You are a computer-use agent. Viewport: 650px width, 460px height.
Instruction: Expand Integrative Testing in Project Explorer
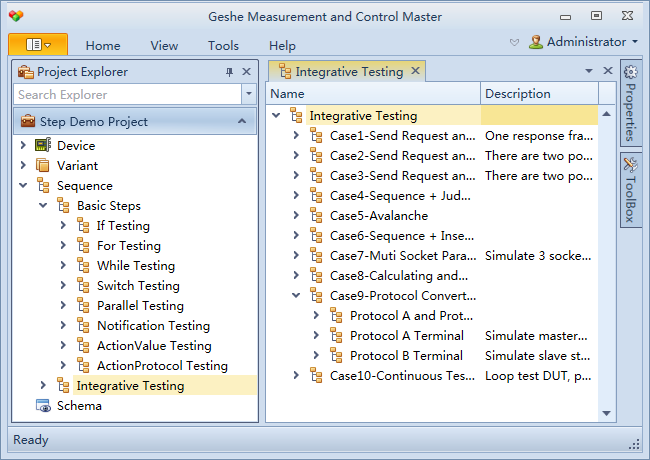coord(43,385)
